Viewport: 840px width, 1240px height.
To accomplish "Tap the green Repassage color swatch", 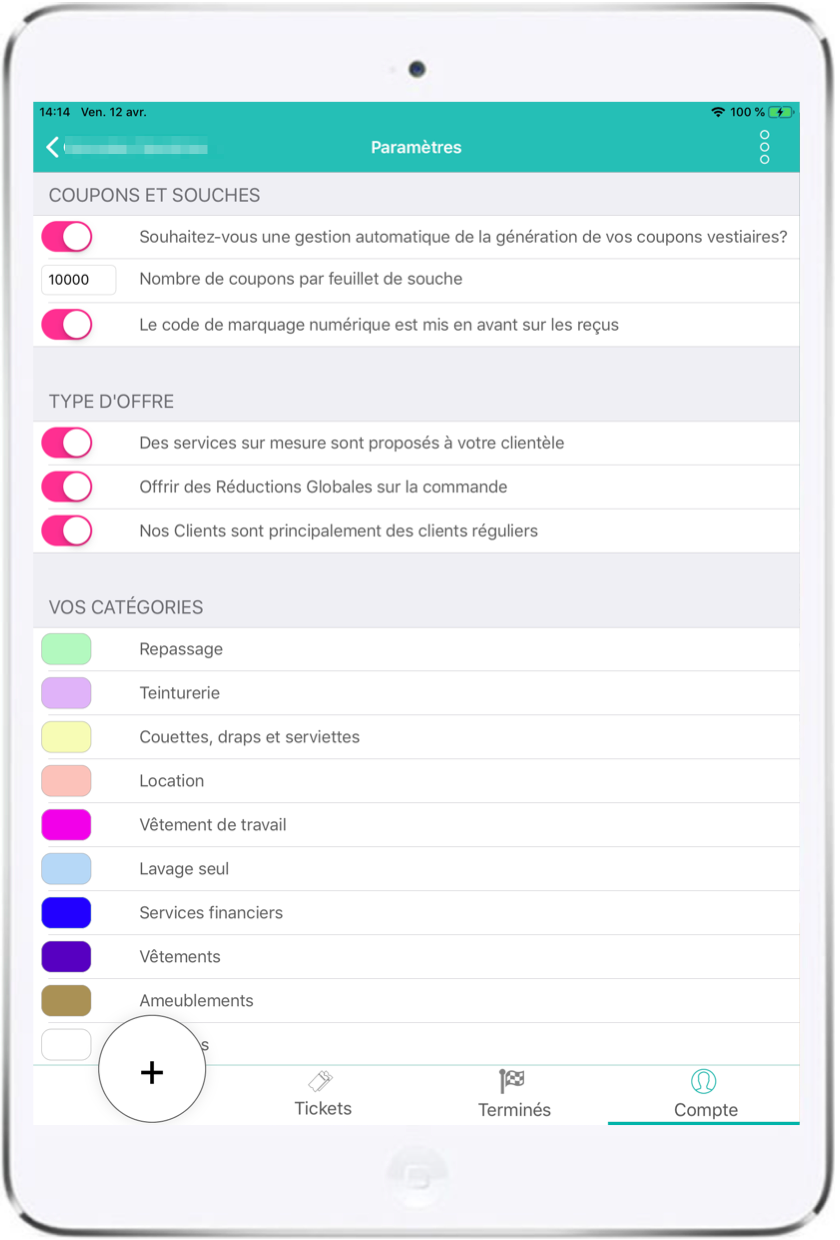I will 66,649.
